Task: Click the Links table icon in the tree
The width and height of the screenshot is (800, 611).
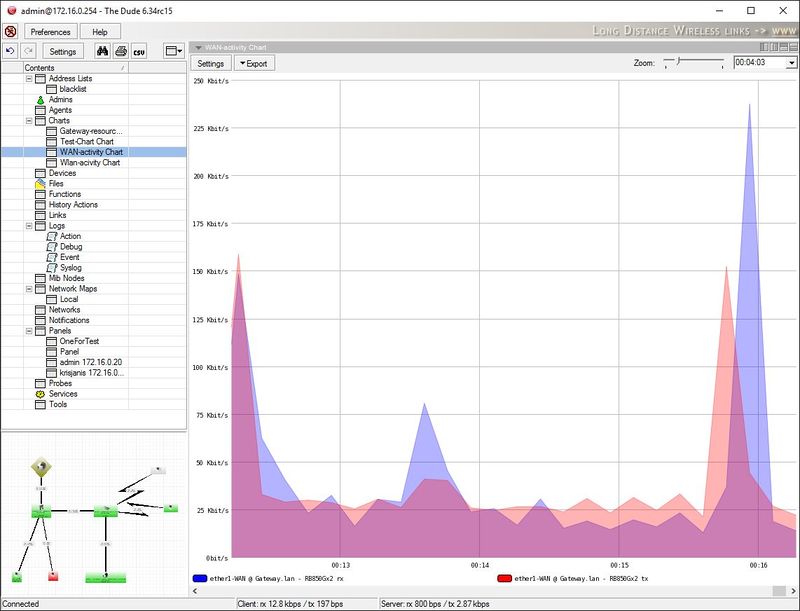Action: click(x=40, y=215)
